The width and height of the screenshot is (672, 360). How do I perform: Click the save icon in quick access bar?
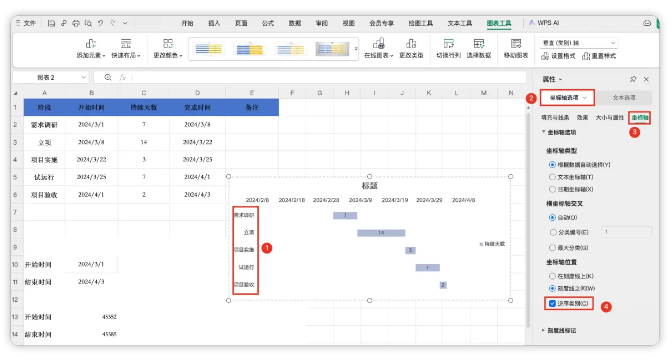(51, 23)
